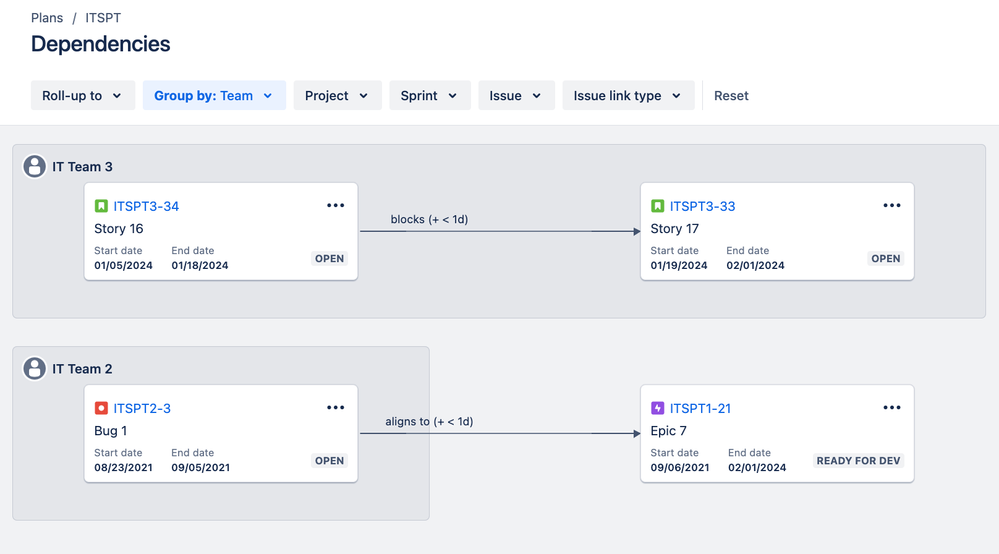Open issue link ITSPT3-33
Viewport: 999px width, 554px height.
(702, 206)
